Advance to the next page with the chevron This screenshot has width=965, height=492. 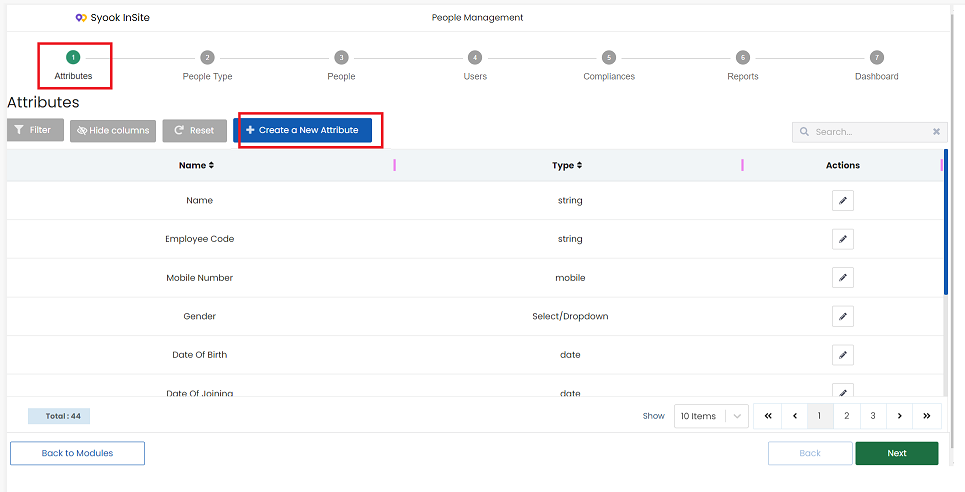[900, 416]
